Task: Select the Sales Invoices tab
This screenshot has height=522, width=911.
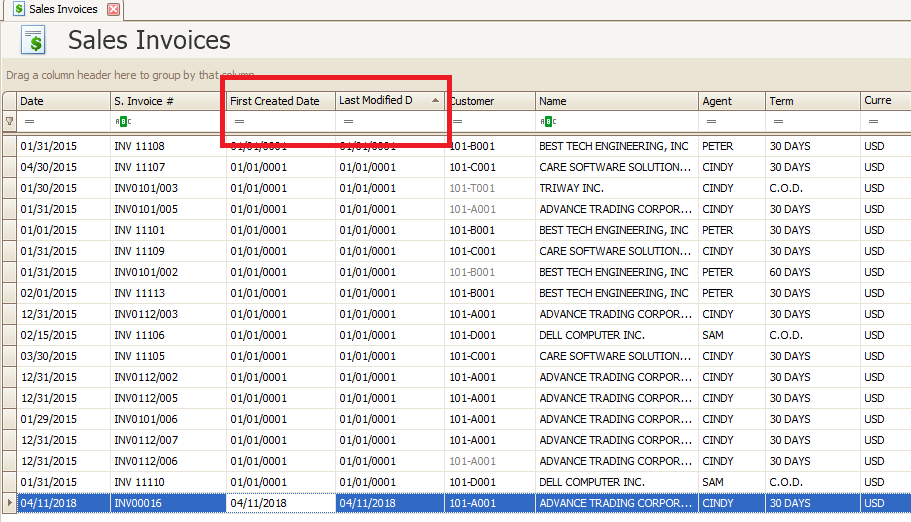Action: tap(63, 9)
